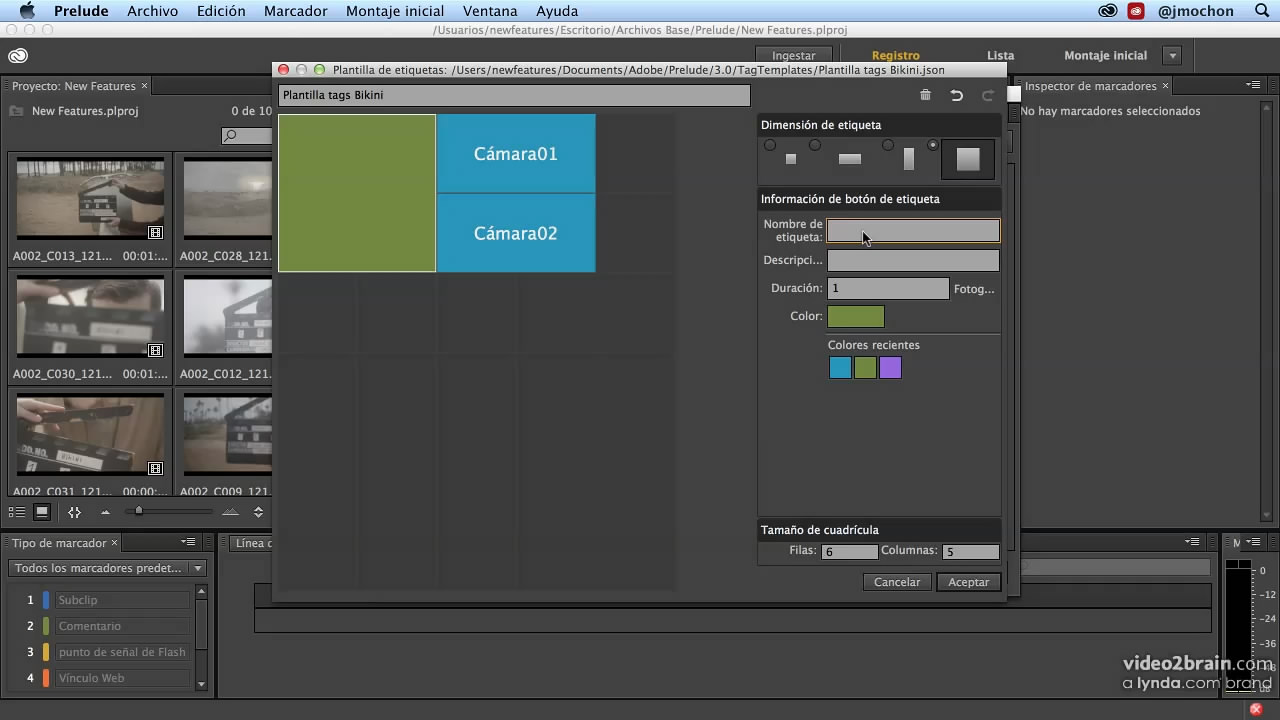This screenshot has width=1280, height=720.
Task: Open Creative Cloud from the macOS menu bar
Action: click(x=1107, y=11)
